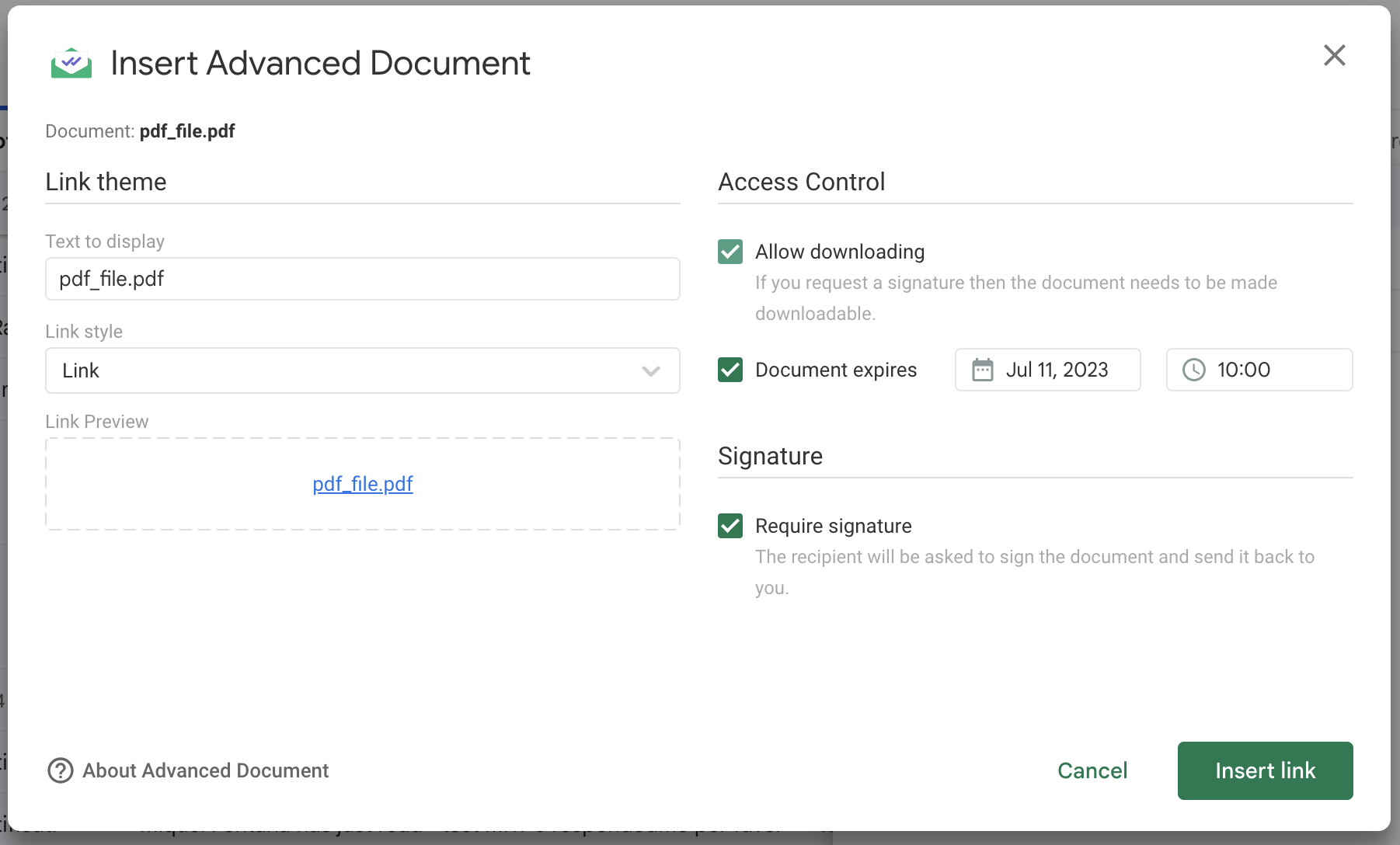
Task: Open the 10:00 expiry time picker
Action: click(x=1259, y=370)
